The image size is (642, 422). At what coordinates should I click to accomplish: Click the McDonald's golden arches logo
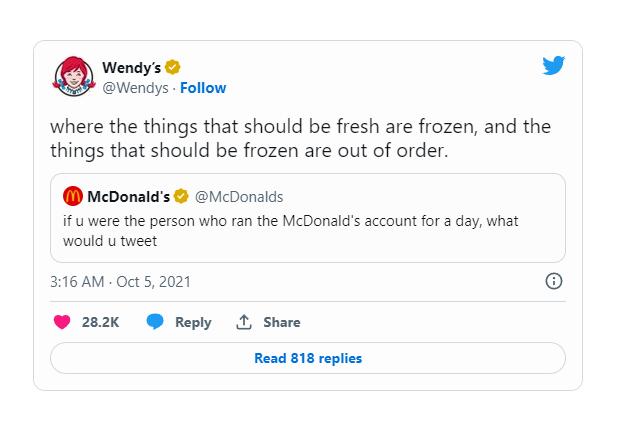(x=73, y=195)
